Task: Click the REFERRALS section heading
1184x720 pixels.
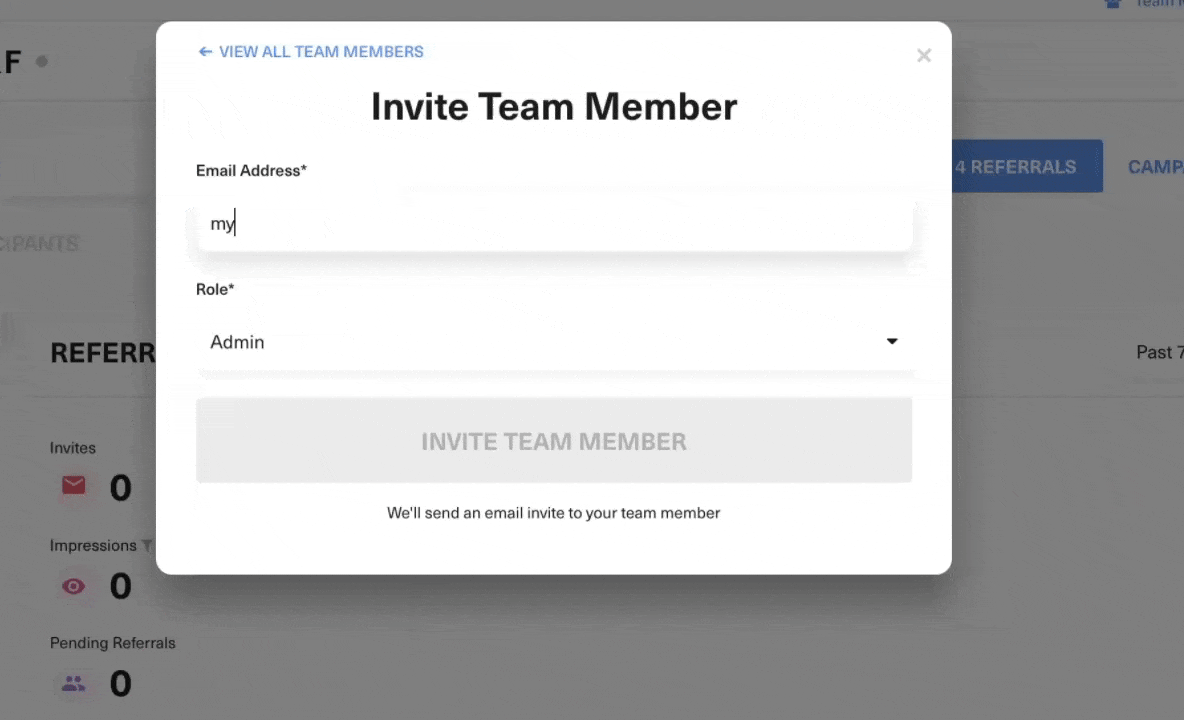Action: coord(103,352)
